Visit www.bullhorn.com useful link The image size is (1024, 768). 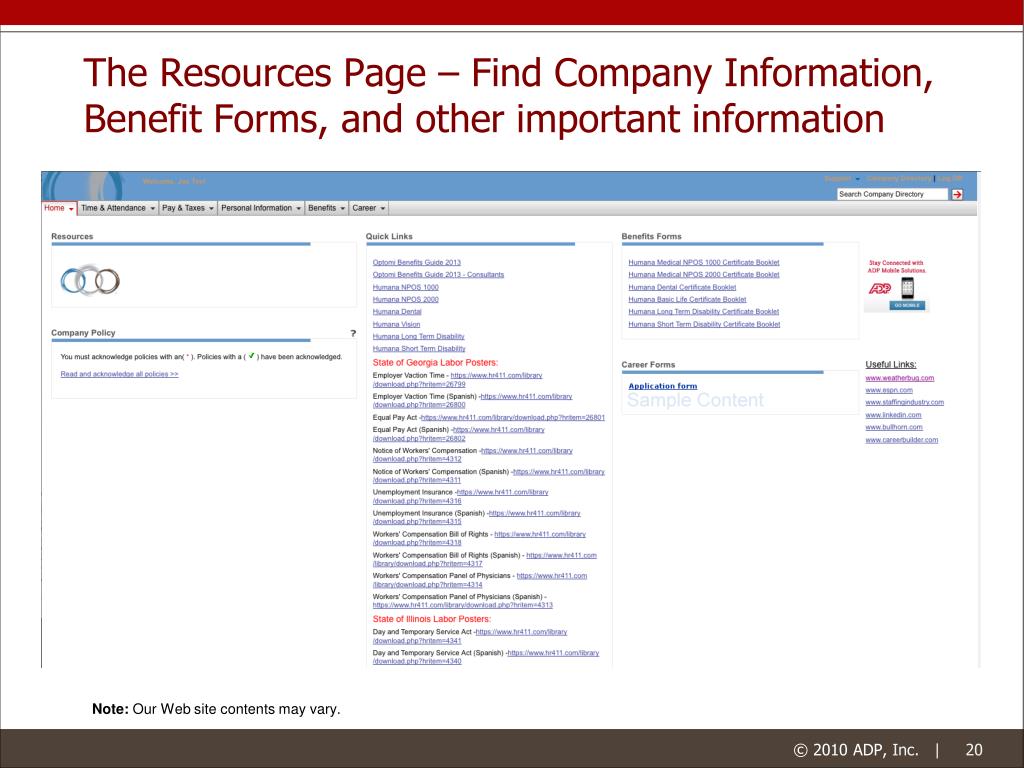point(894,428)
